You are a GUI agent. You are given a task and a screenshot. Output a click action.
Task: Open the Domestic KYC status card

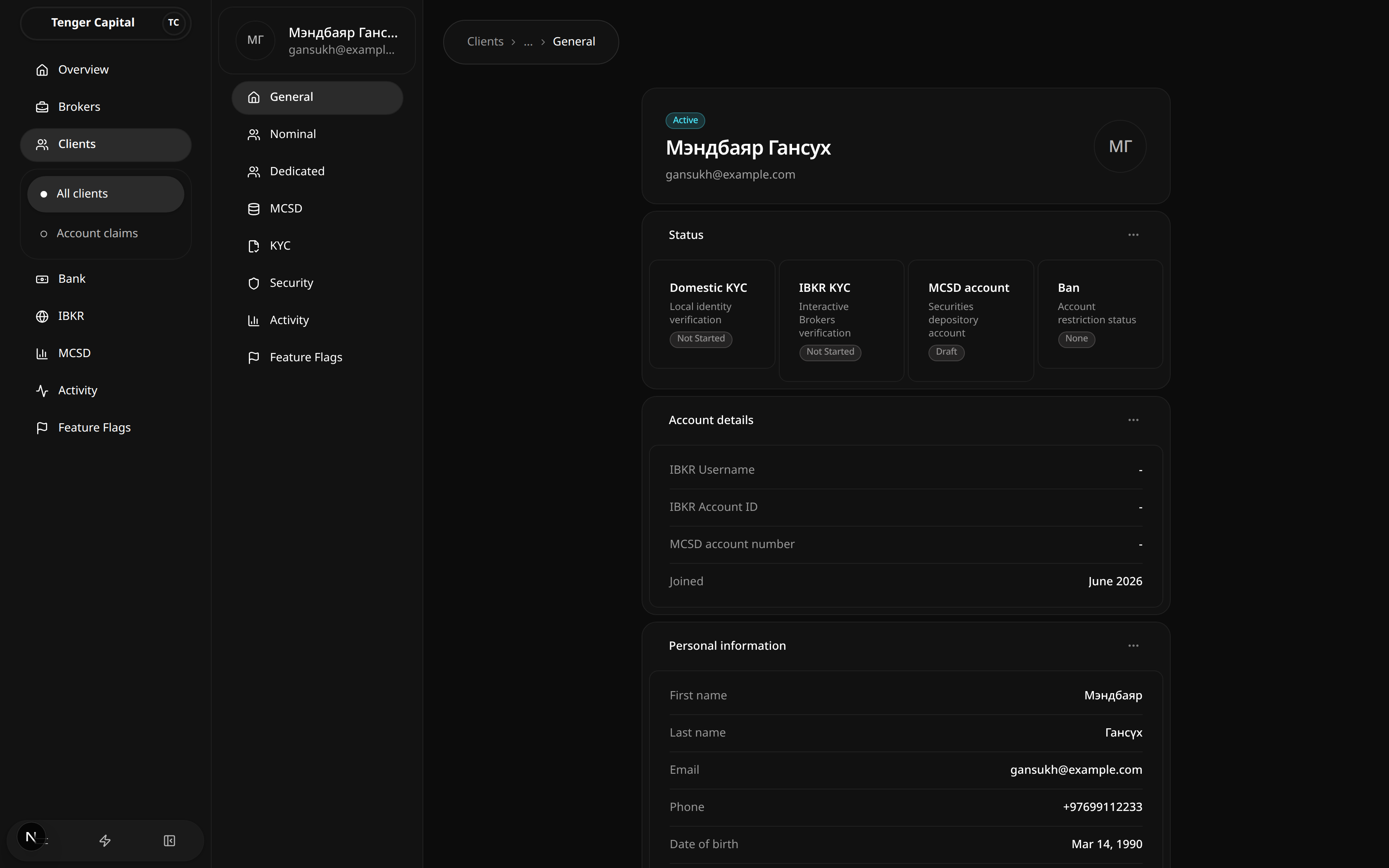click(x=712, y=314)
